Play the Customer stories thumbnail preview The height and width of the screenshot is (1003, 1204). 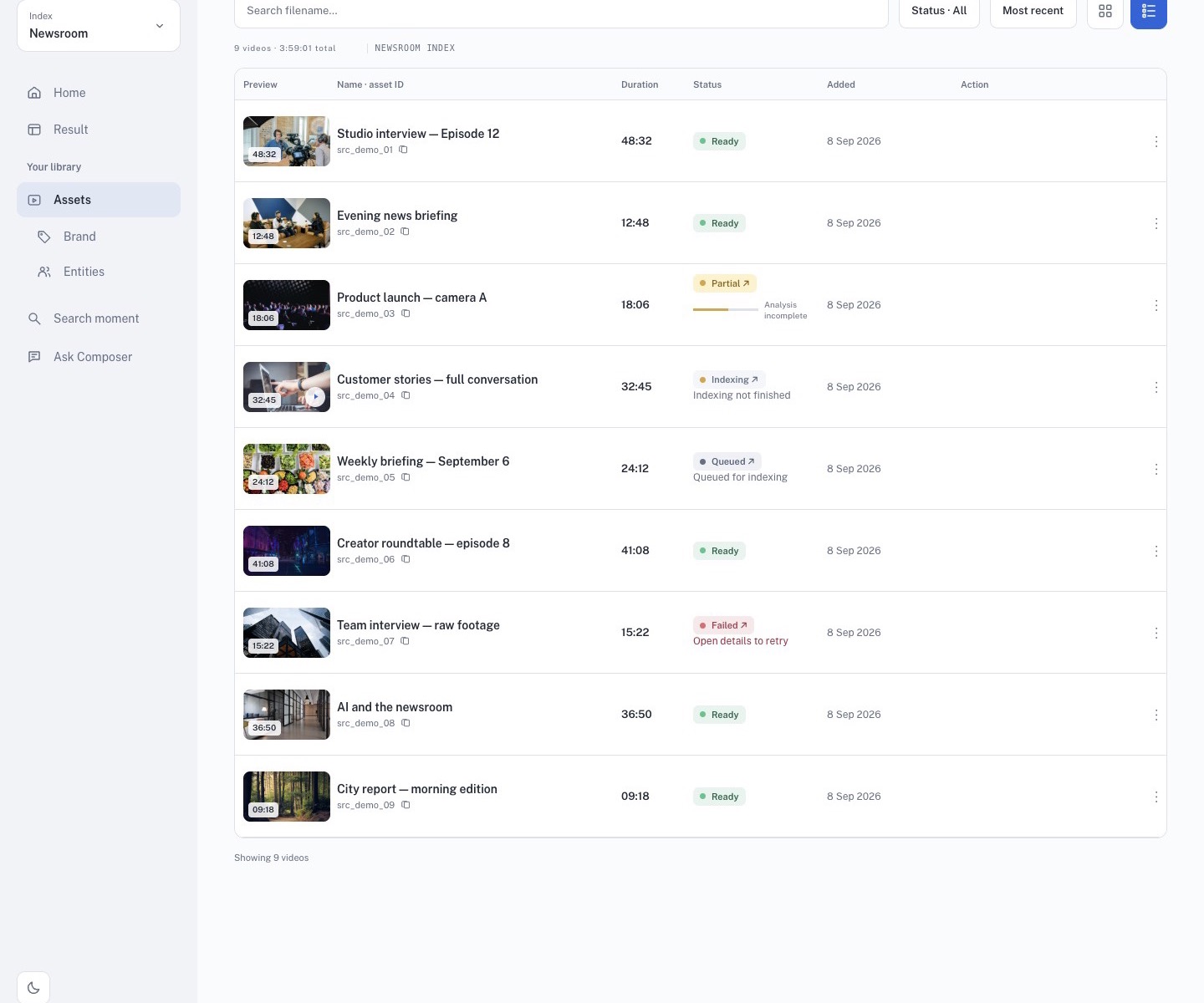(315, 397)
